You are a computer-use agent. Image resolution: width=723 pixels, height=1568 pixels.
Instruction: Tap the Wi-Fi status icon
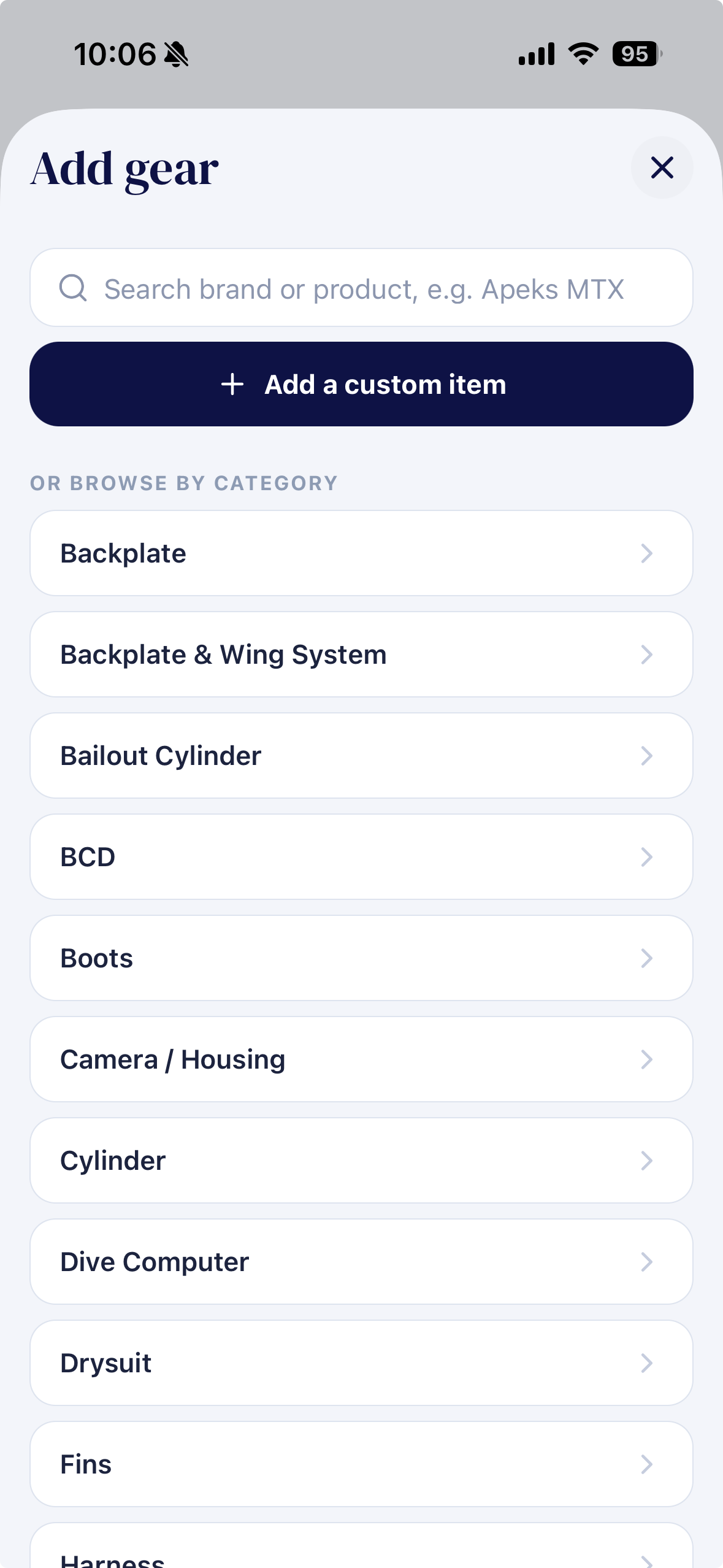tap(583, 54)
